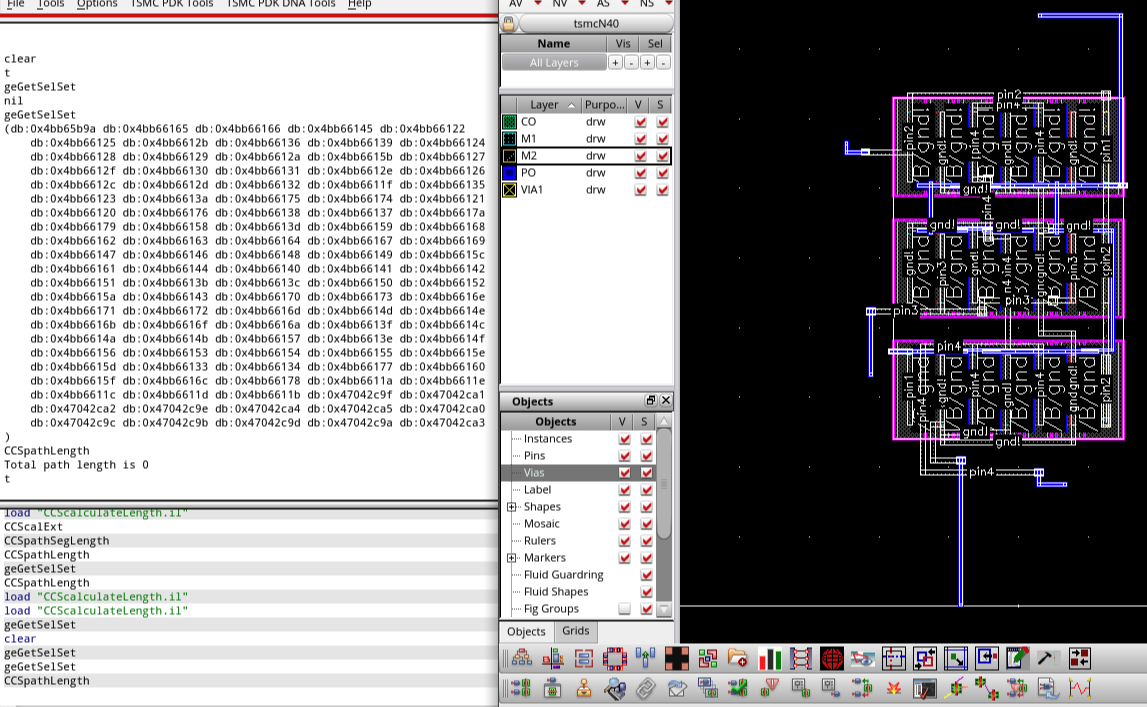
Task: Toggle selectability checkbox for Pins objects
Action: (646, 455)
